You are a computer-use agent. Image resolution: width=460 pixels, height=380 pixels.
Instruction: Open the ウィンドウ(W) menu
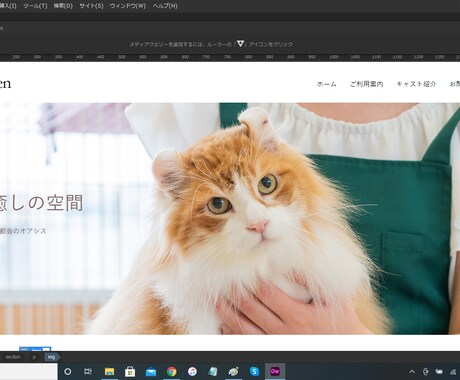pos(128,6)
